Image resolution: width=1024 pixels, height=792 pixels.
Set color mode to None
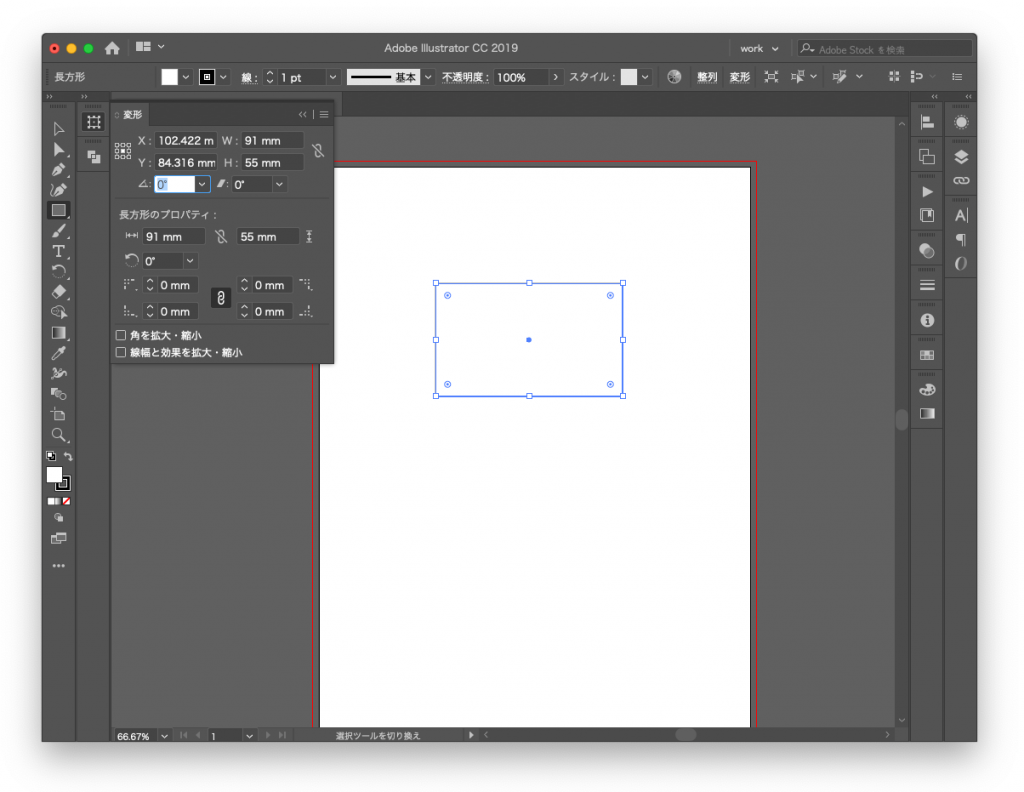coord(67,501)
